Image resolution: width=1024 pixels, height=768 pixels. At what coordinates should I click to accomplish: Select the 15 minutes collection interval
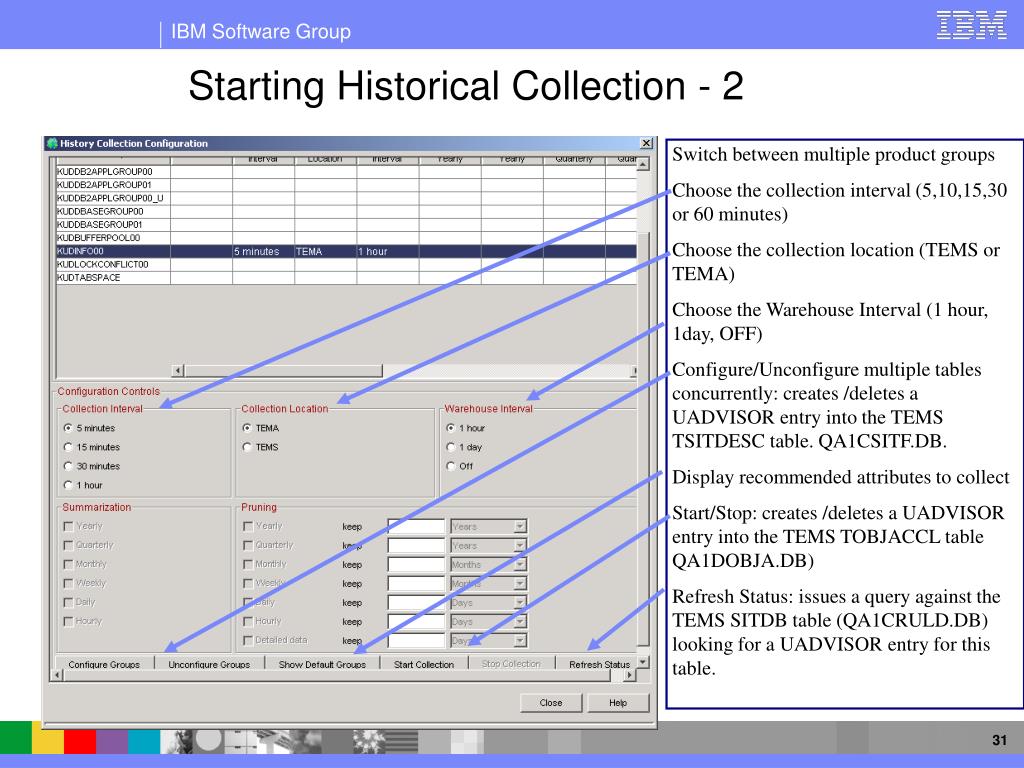pos(68,447)
